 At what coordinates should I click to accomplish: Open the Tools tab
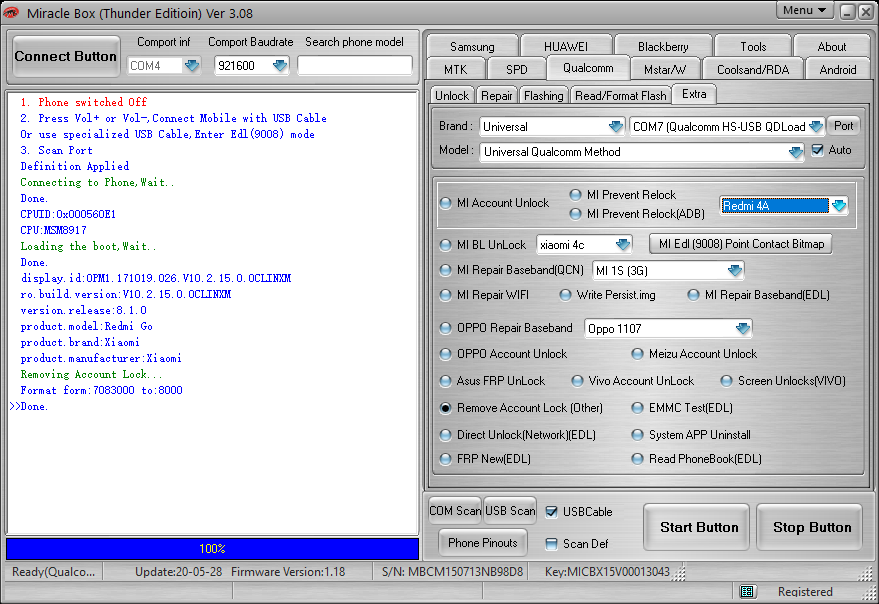tap(753, 47)
